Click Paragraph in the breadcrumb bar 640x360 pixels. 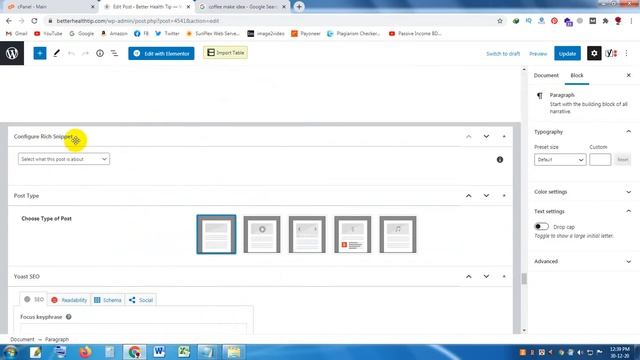pyautogui.click(x=57, y=339)
